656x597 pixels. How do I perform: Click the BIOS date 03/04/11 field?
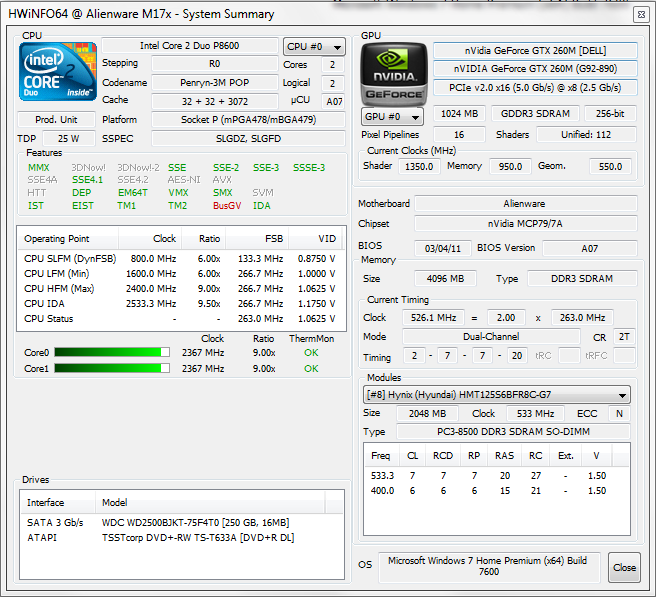coord(443,249)
